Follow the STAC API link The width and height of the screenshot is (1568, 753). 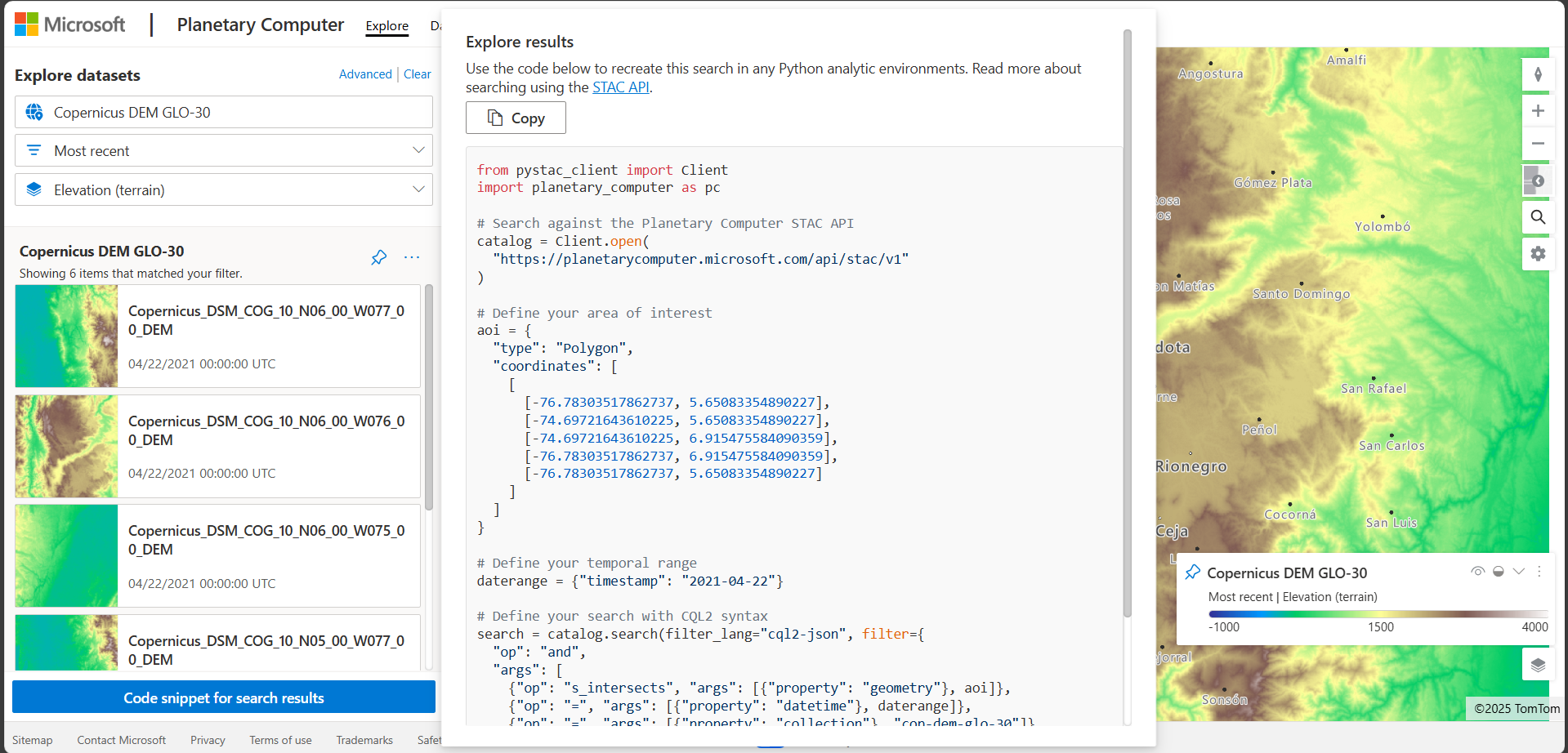[x=620, y=87]
